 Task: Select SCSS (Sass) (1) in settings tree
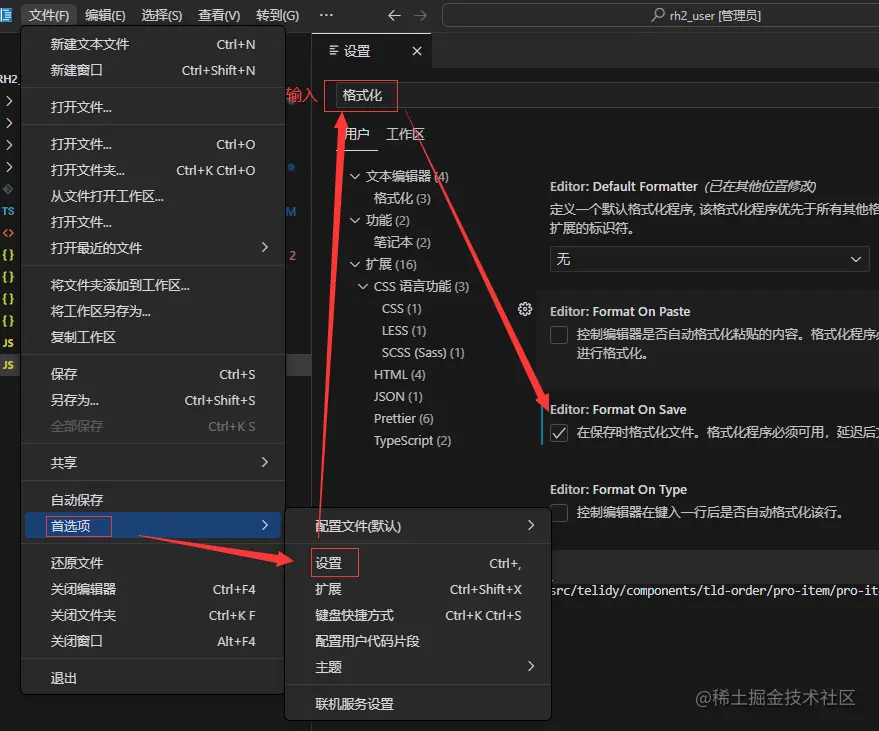tap(423, 353)
